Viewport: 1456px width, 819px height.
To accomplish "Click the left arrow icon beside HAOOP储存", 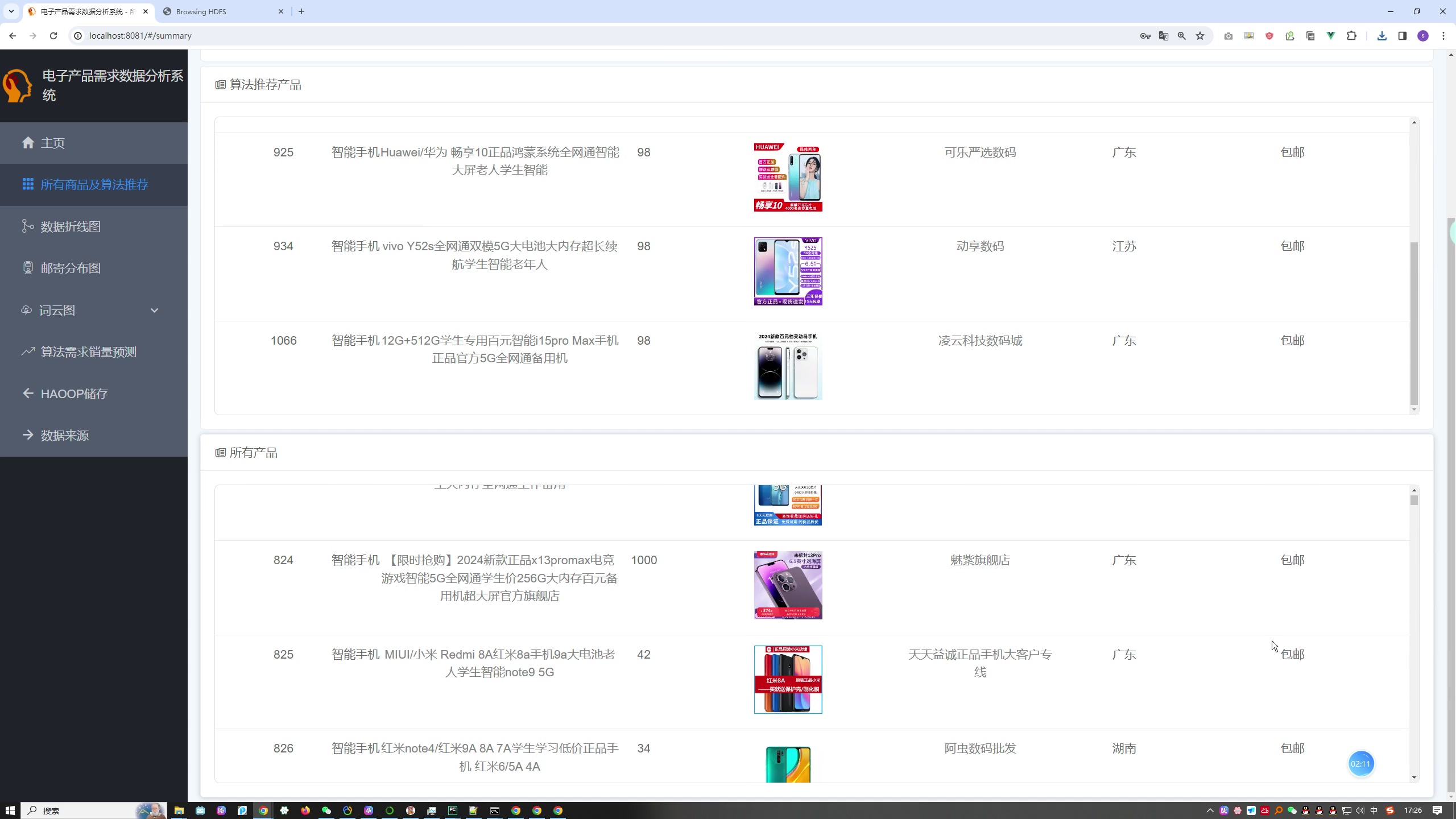I will click(x=28, y=393).
